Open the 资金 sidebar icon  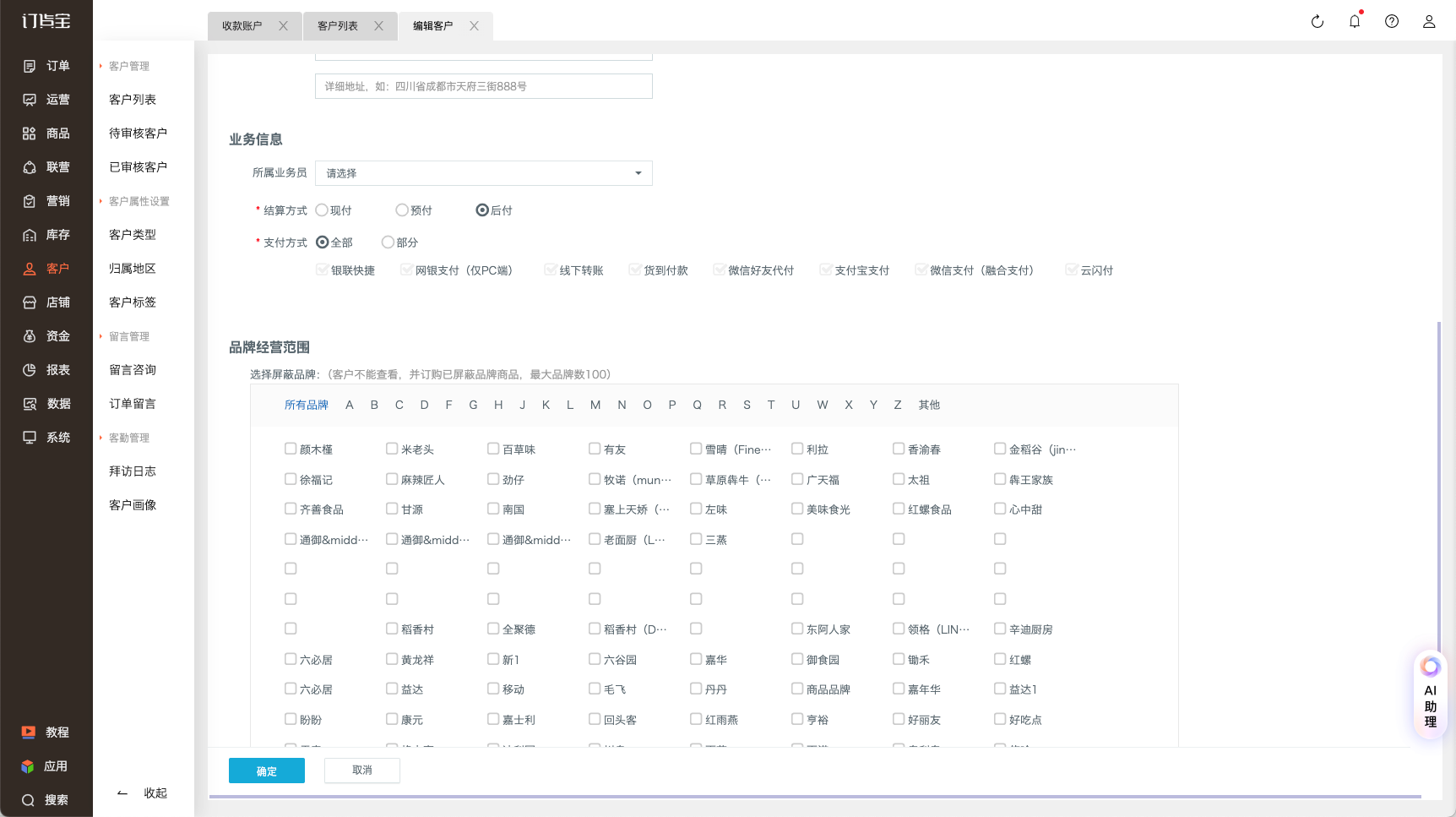30,336
